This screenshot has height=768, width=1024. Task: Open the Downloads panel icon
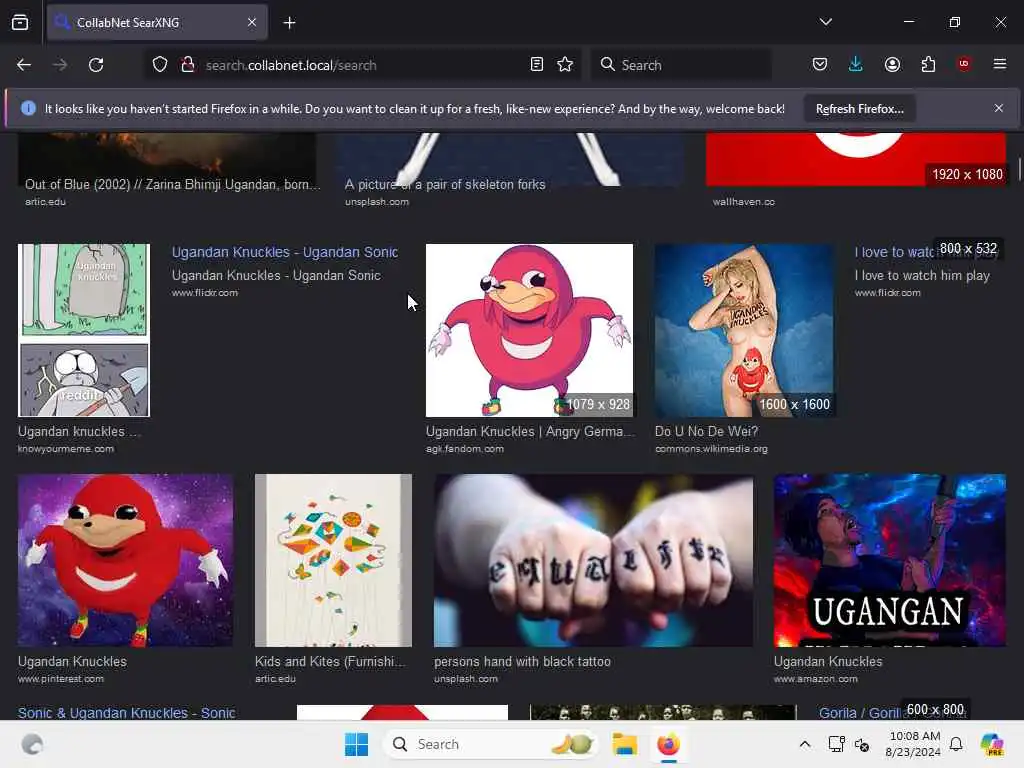pyautogui.click(x=856, y=64)
